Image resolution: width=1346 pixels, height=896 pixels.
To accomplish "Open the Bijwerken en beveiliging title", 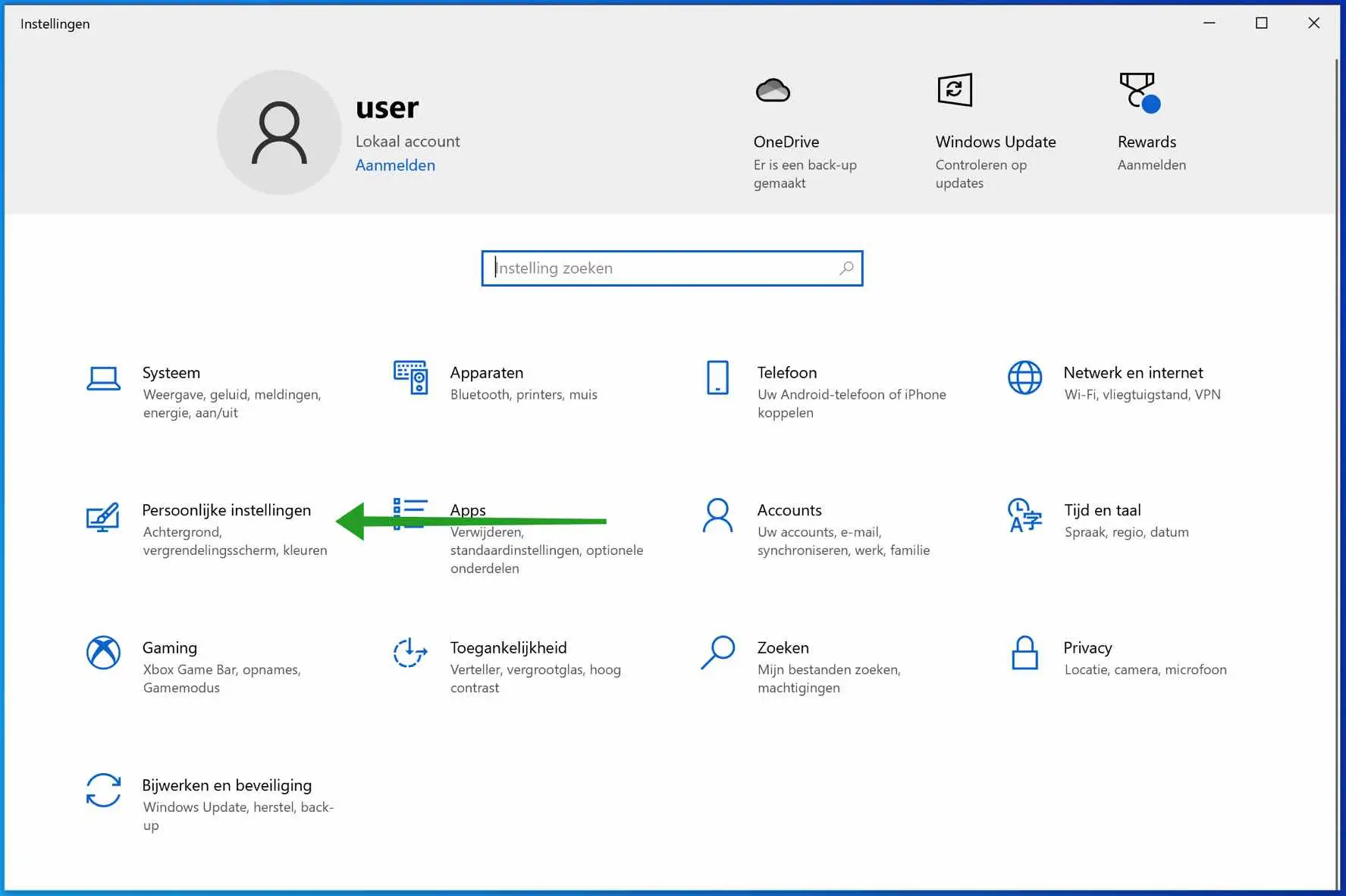I will (227, 785).
